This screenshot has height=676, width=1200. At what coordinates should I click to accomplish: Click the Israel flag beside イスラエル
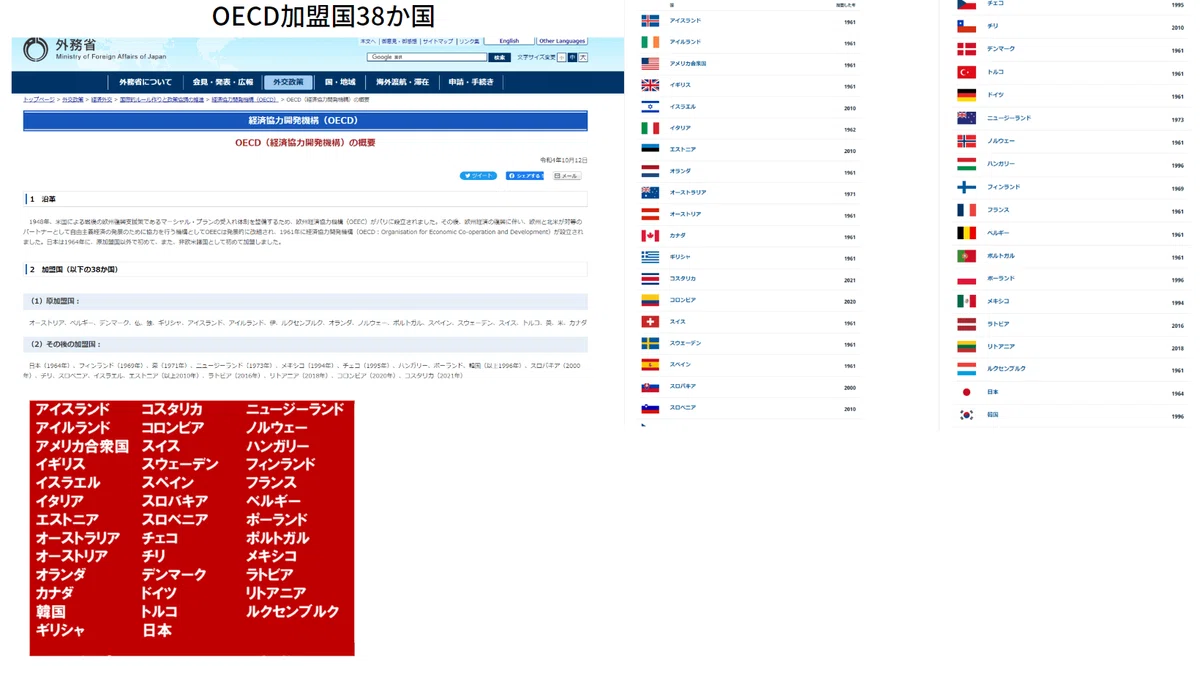pyautogui.click(x=650, y=106)
